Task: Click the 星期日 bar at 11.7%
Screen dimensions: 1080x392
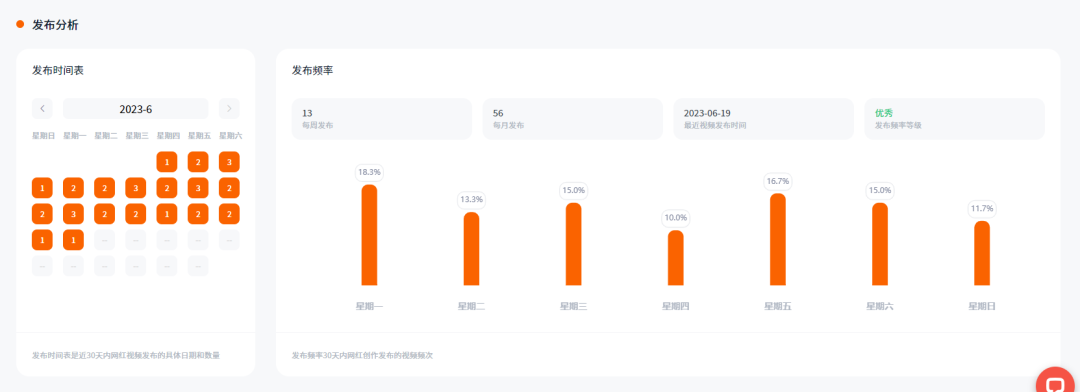Action: pos(982,253)
